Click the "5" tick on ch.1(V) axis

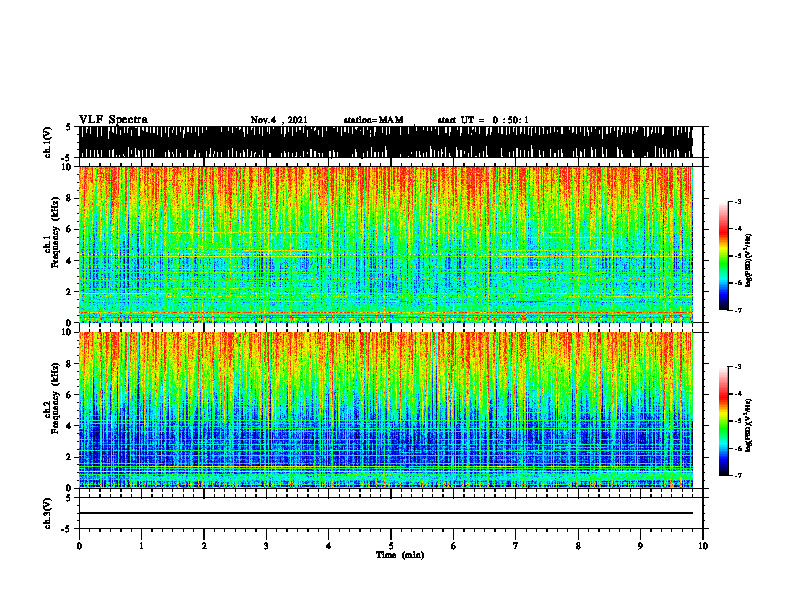tap(68, 128)
